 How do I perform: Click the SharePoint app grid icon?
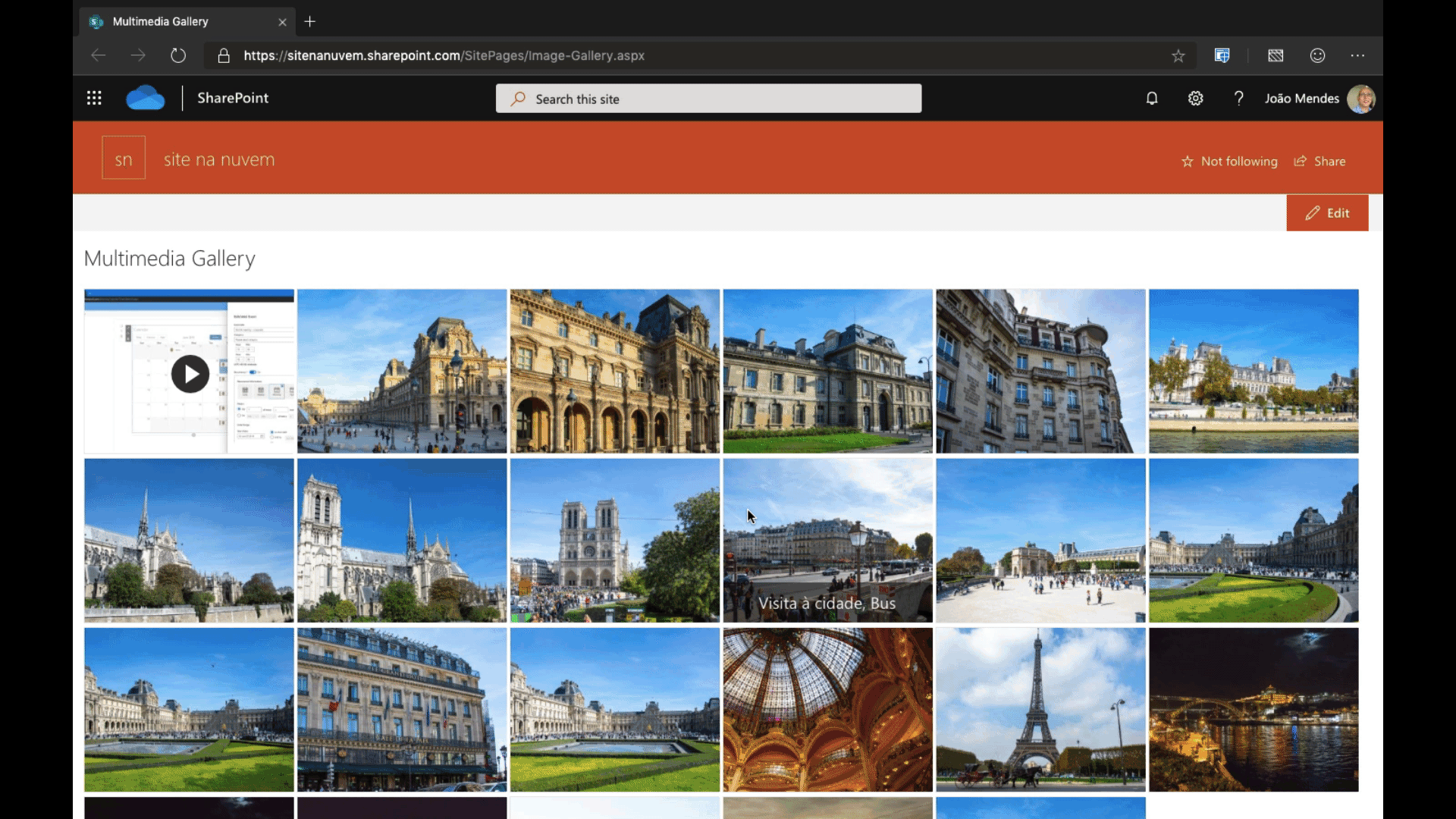click(94, 98)
